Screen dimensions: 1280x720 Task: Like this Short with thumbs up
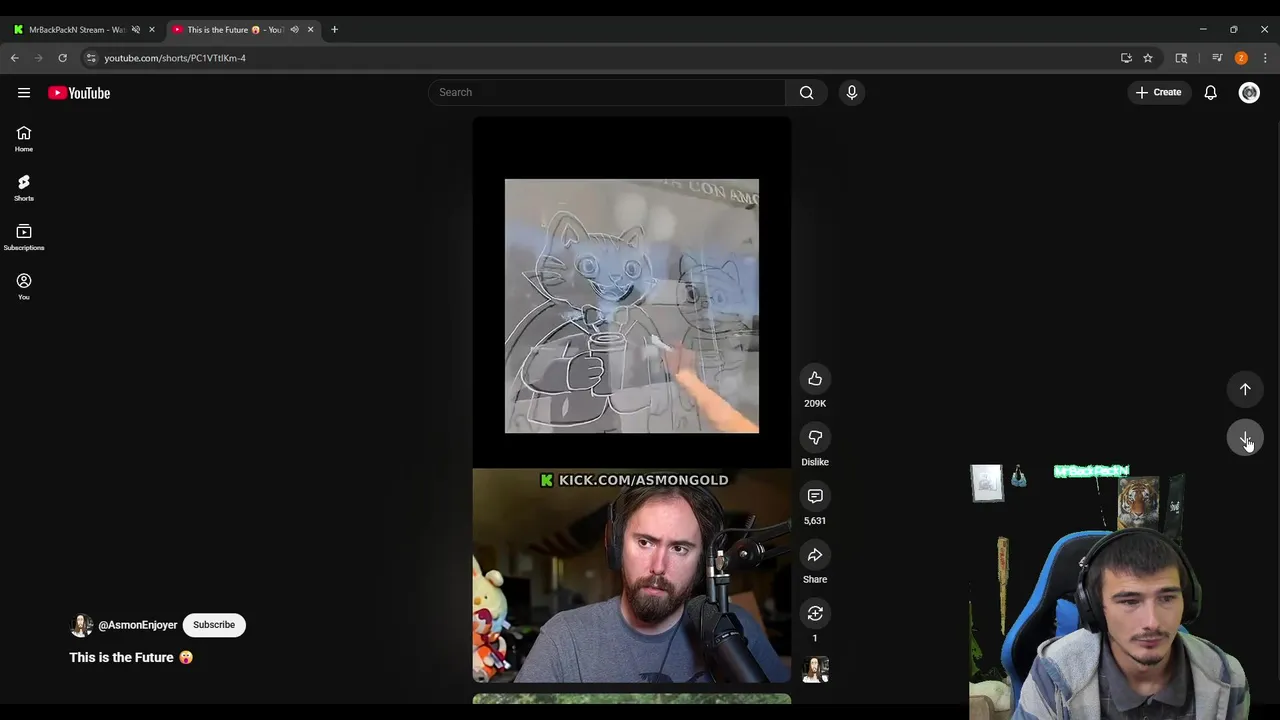tap(815, 378)
